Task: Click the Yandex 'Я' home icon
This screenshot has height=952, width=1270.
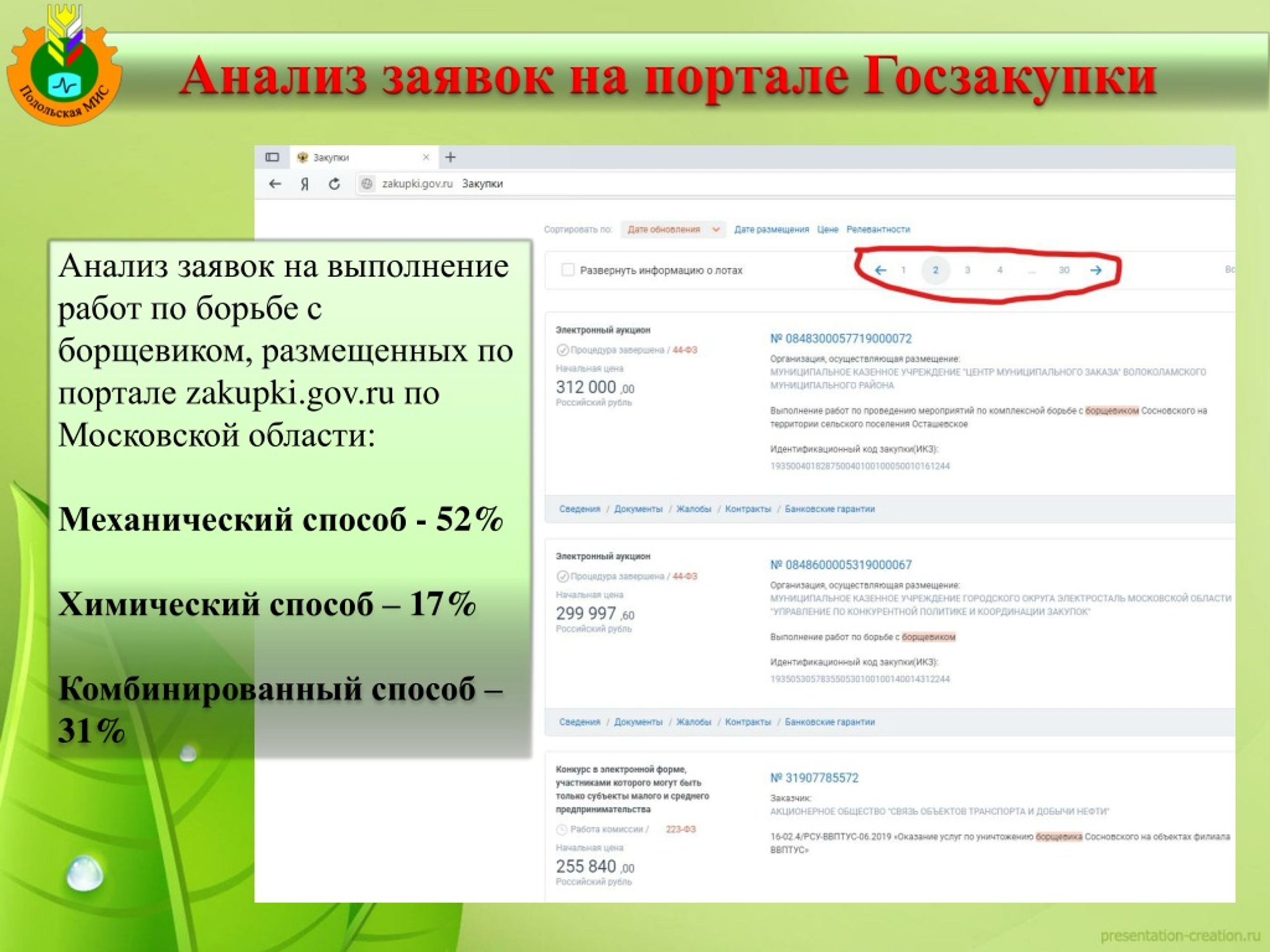Action: 305,183
